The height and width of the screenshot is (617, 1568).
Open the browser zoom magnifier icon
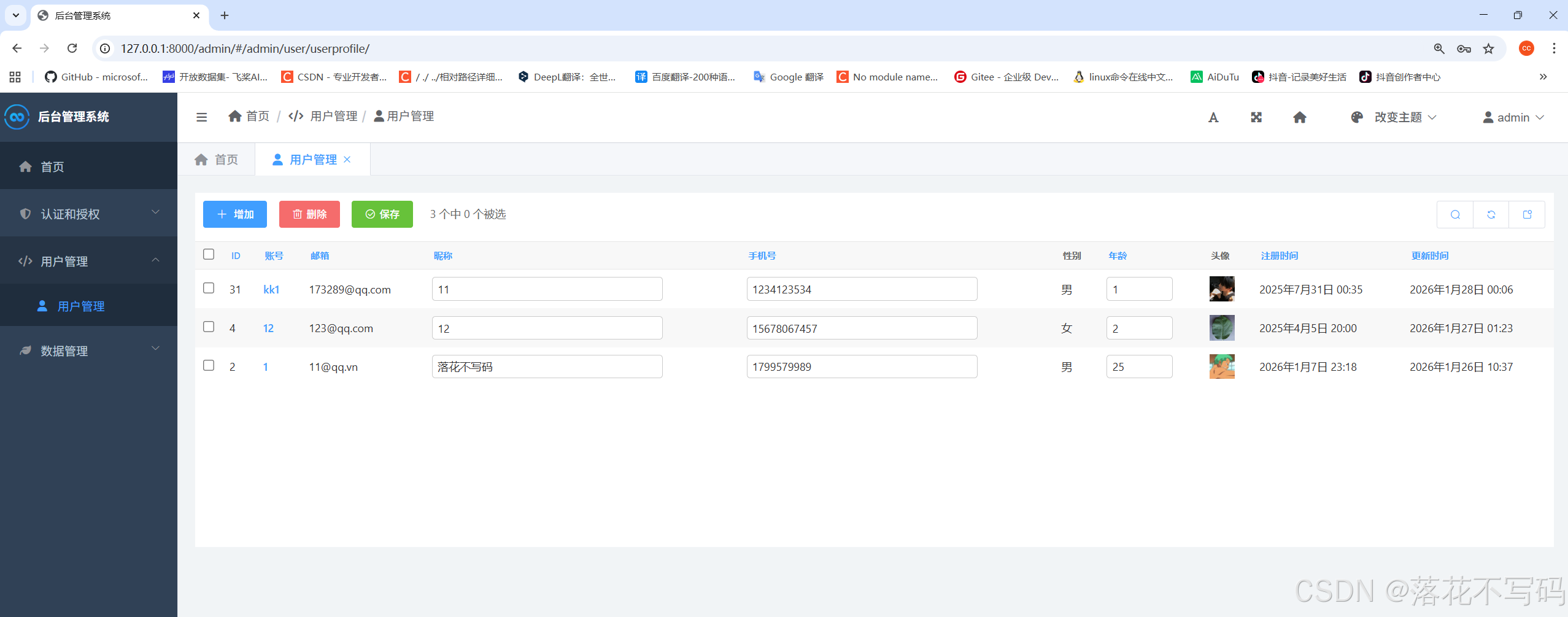coord(1439,49)
